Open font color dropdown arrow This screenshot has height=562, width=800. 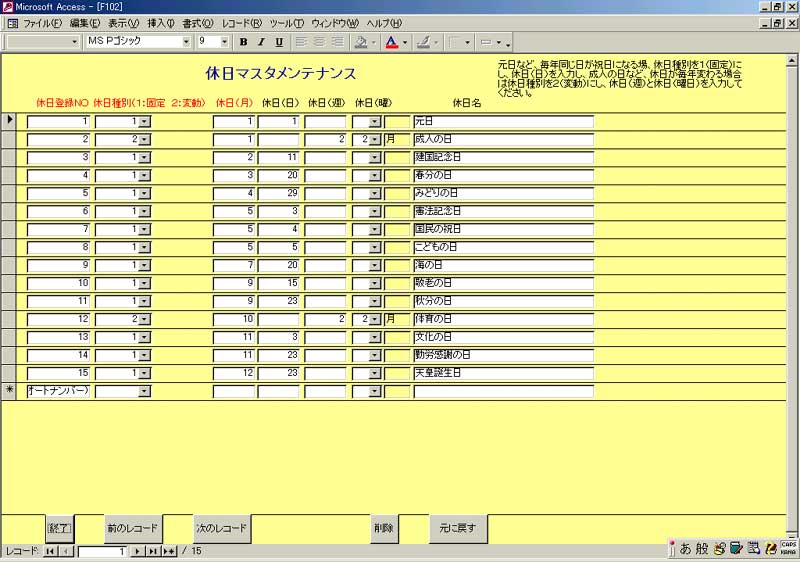coord(405,42)
